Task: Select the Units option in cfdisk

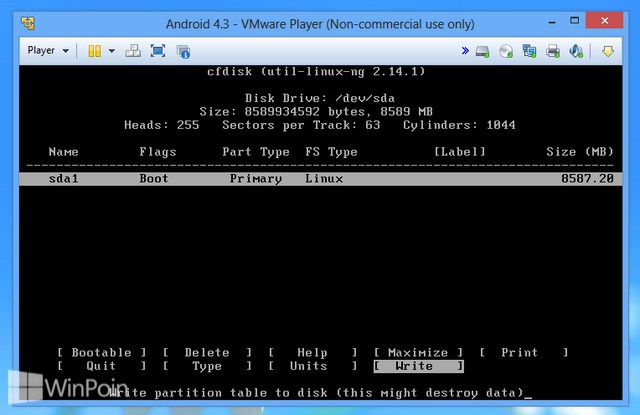Action: click(313, 366)
